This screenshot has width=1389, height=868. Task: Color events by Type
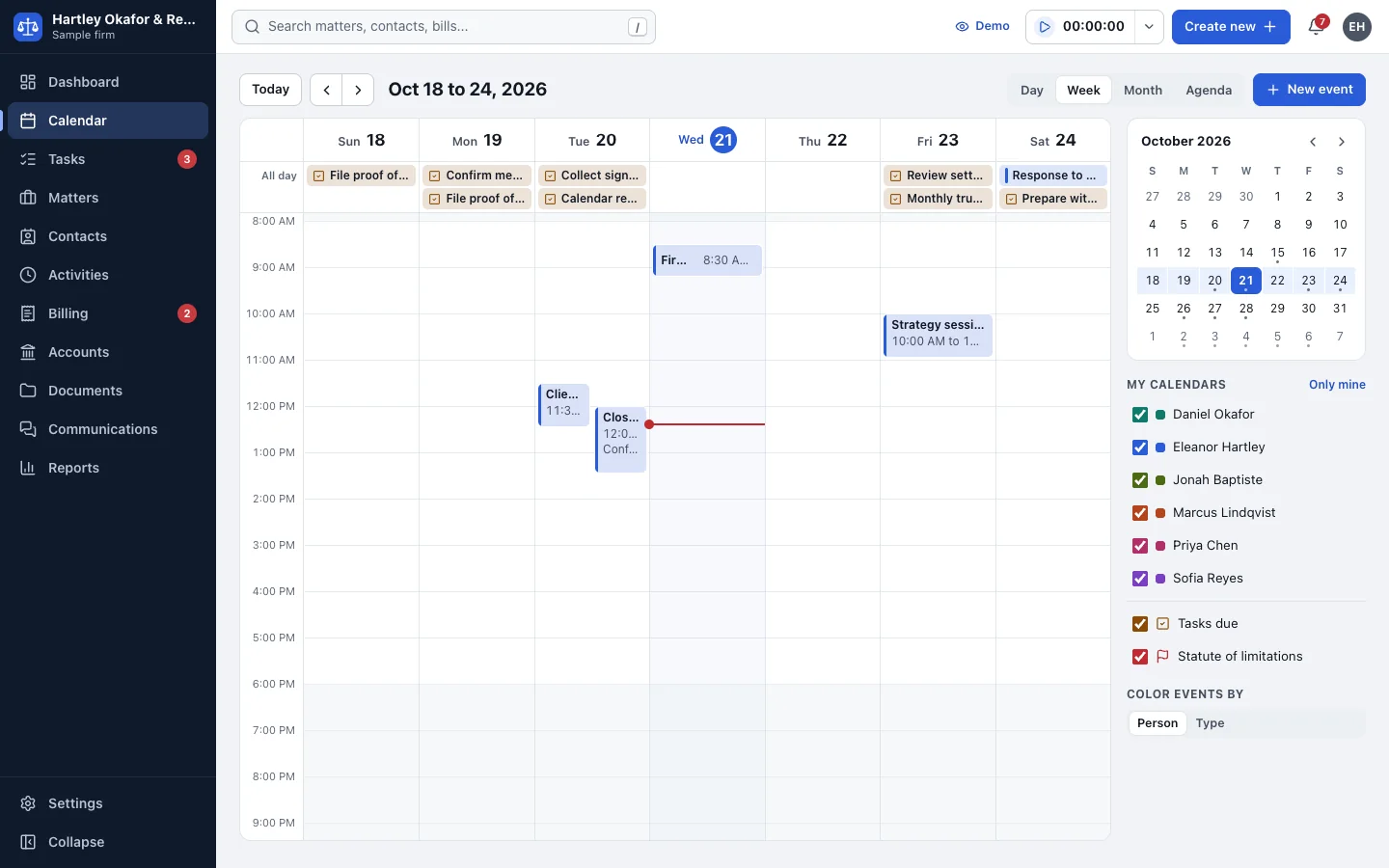click(x=1210, y=723)
